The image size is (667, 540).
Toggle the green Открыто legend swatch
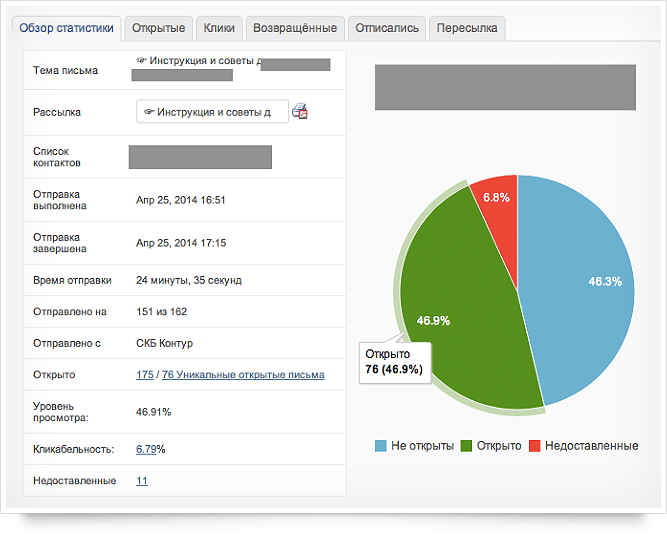tap(466, 446)
